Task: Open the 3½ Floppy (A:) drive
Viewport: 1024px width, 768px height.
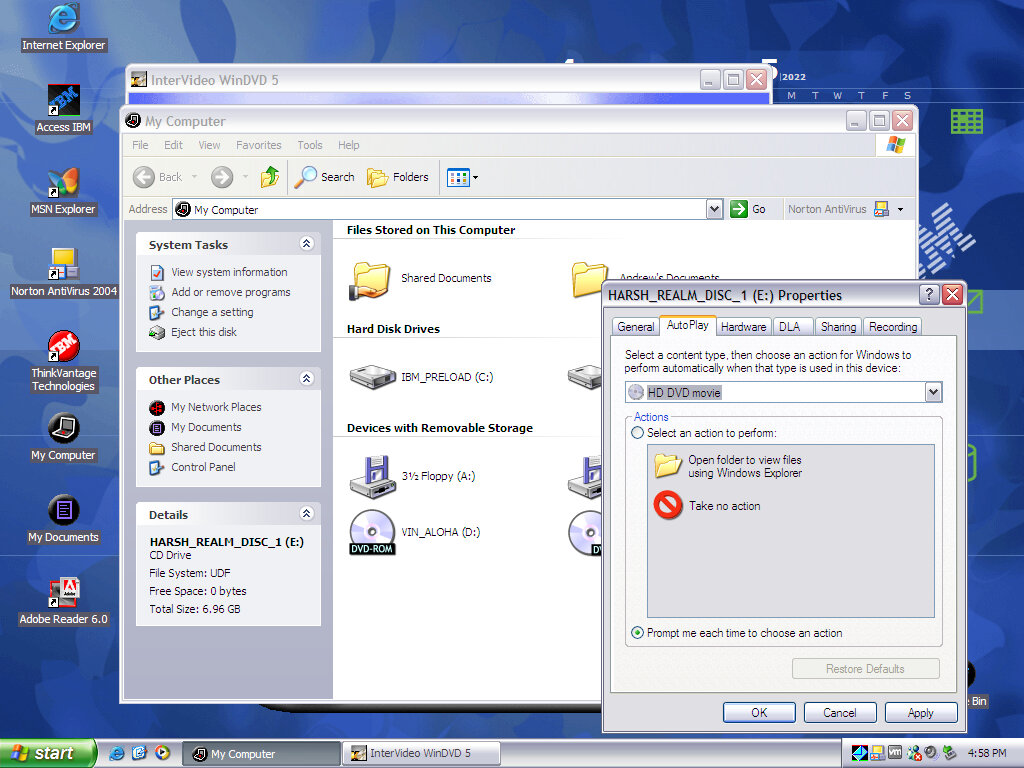Action: [x=372, y=476]
